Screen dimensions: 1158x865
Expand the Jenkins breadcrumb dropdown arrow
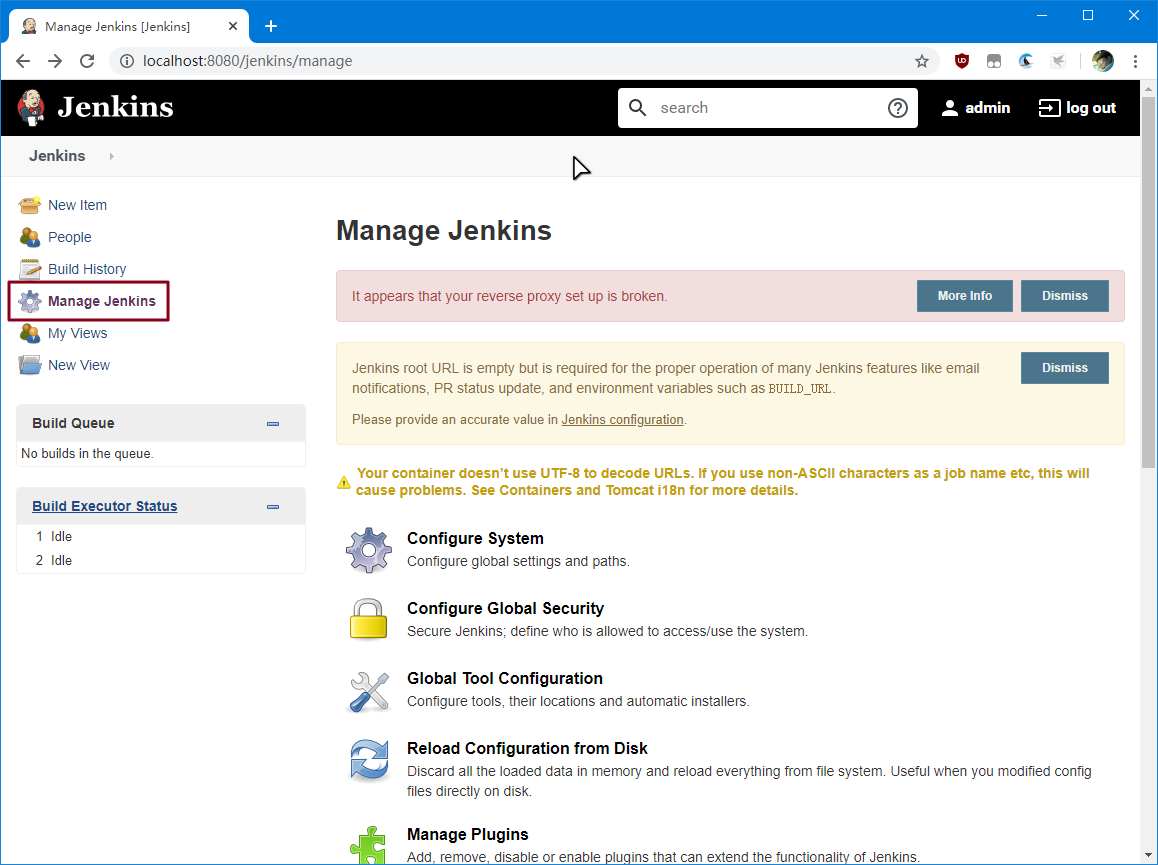[x=112, y=157]
